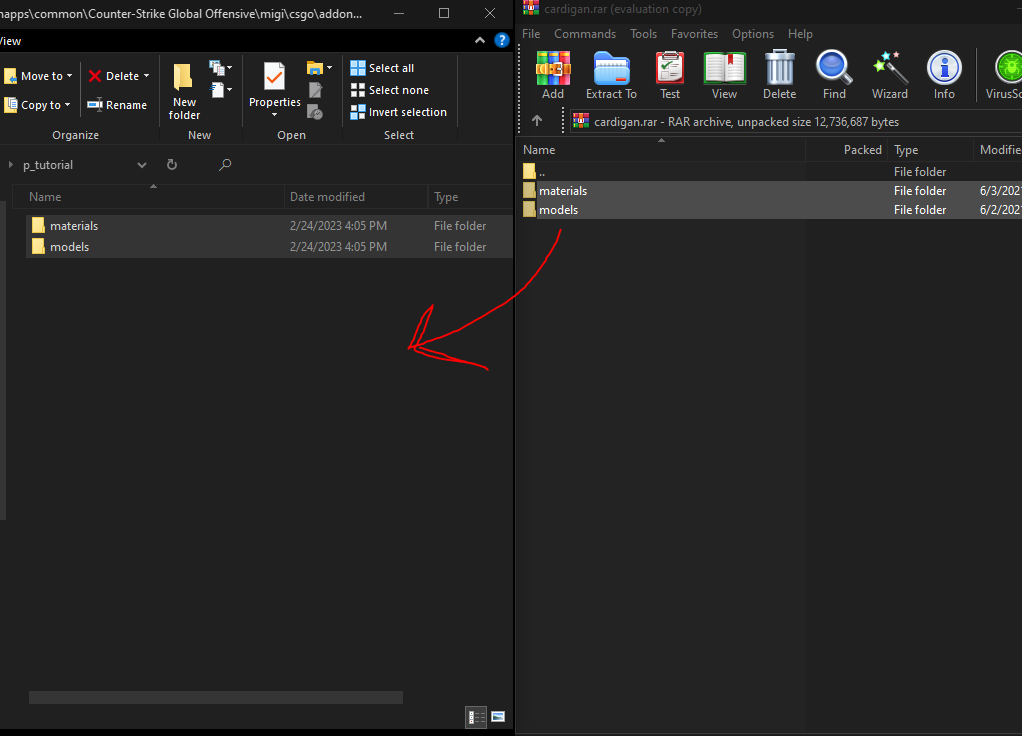Go up one level in WinRAR
Image resolution: width=1022 pixels, height=736 pixels.
pyautogui.click(x=536, y=121)
